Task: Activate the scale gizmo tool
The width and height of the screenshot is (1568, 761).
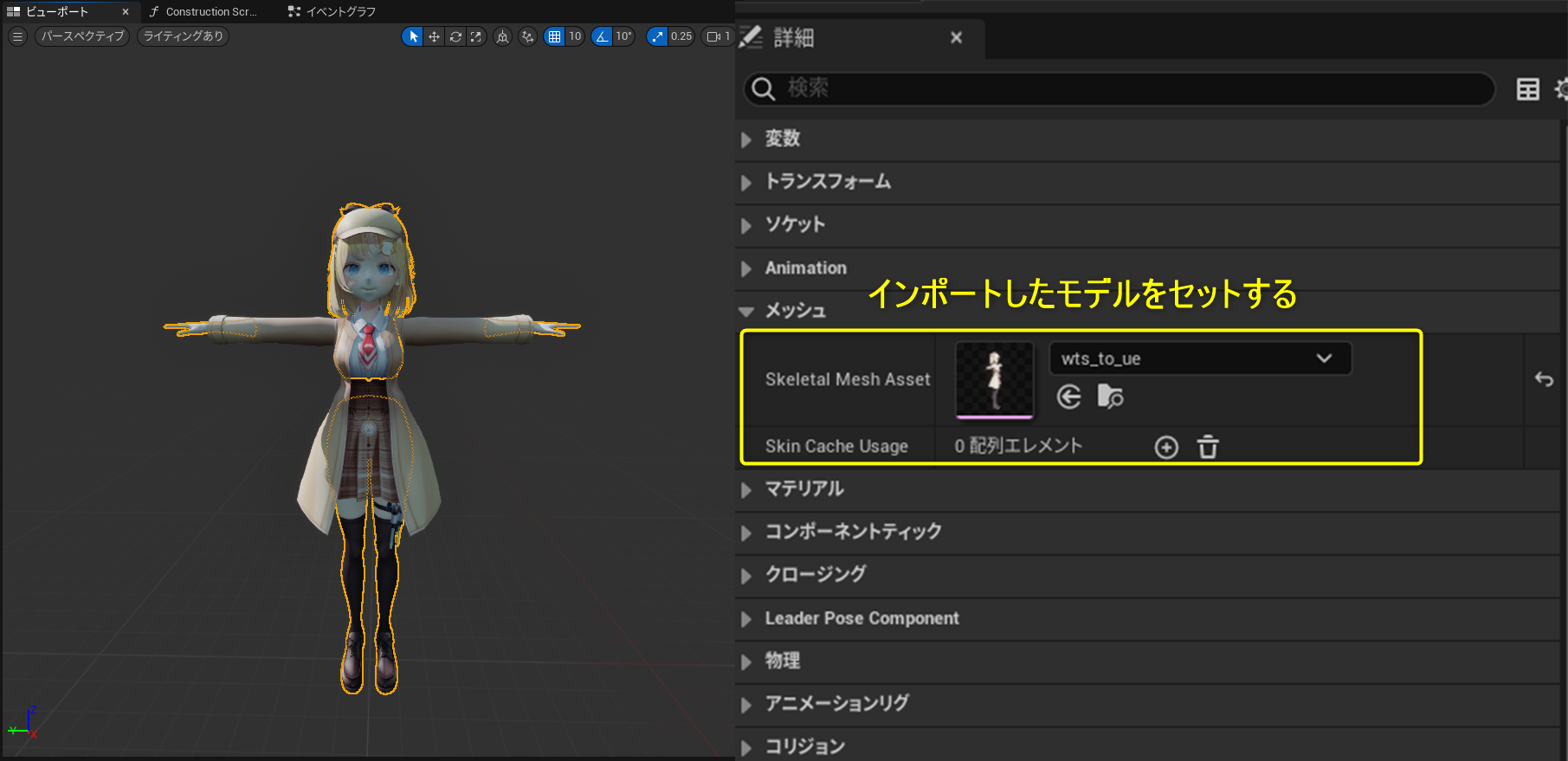Action: (x=476, y=36)
